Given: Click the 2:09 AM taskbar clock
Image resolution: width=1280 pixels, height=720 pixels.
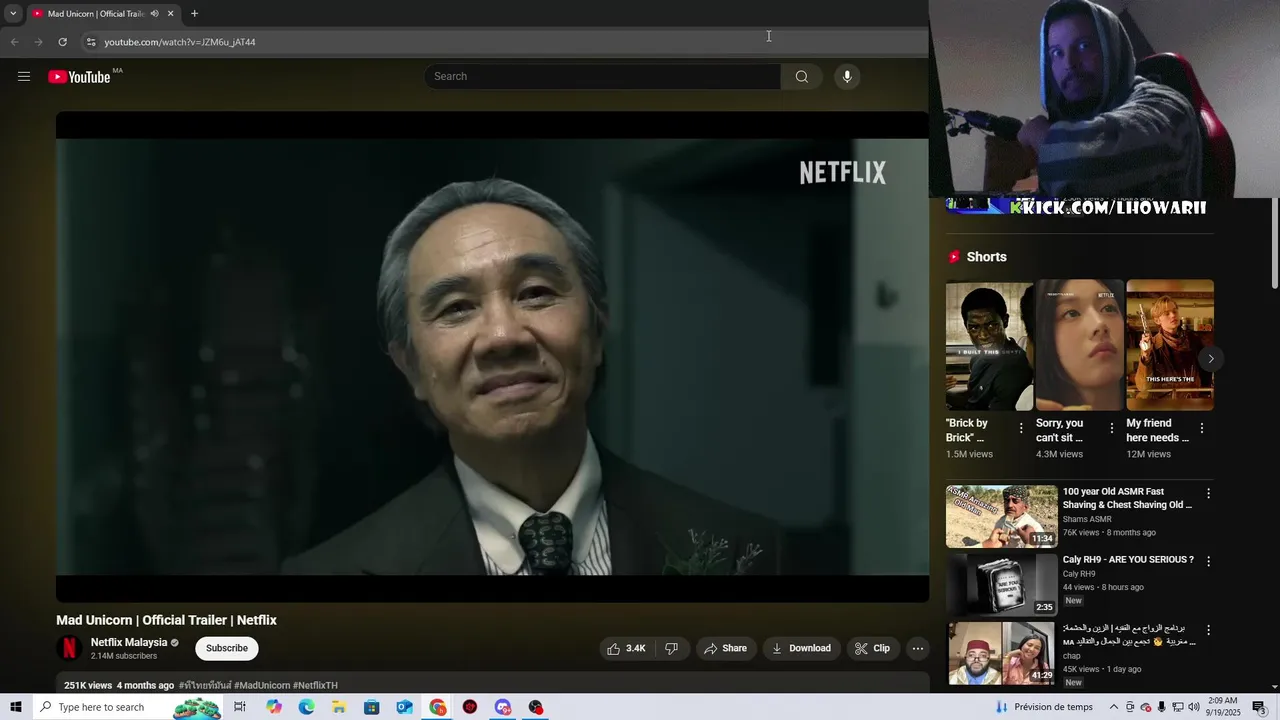Looking at the screenshot, I should [x=1224, y=707].
